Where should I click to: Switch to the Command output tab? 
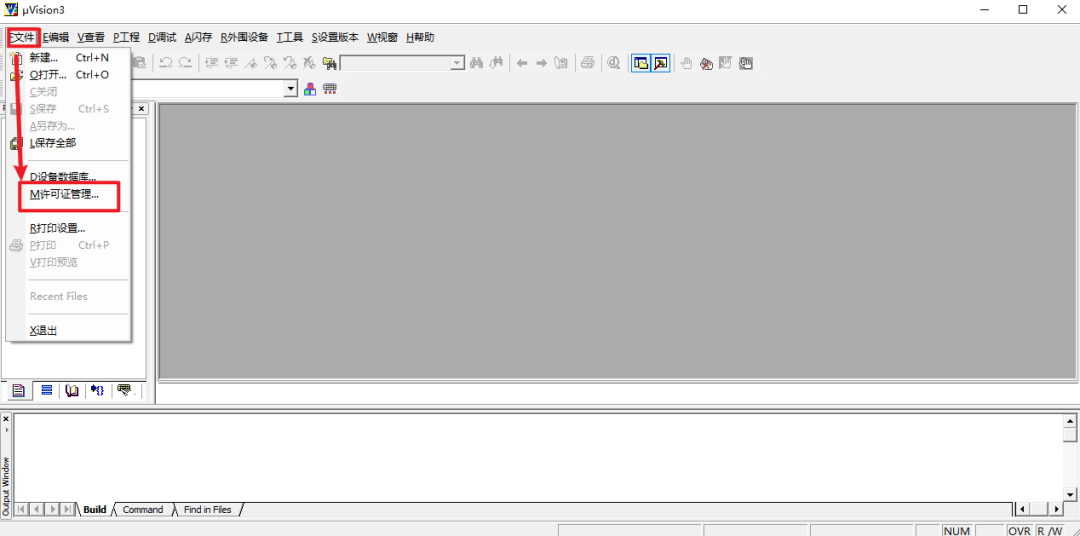pos(143,510)
